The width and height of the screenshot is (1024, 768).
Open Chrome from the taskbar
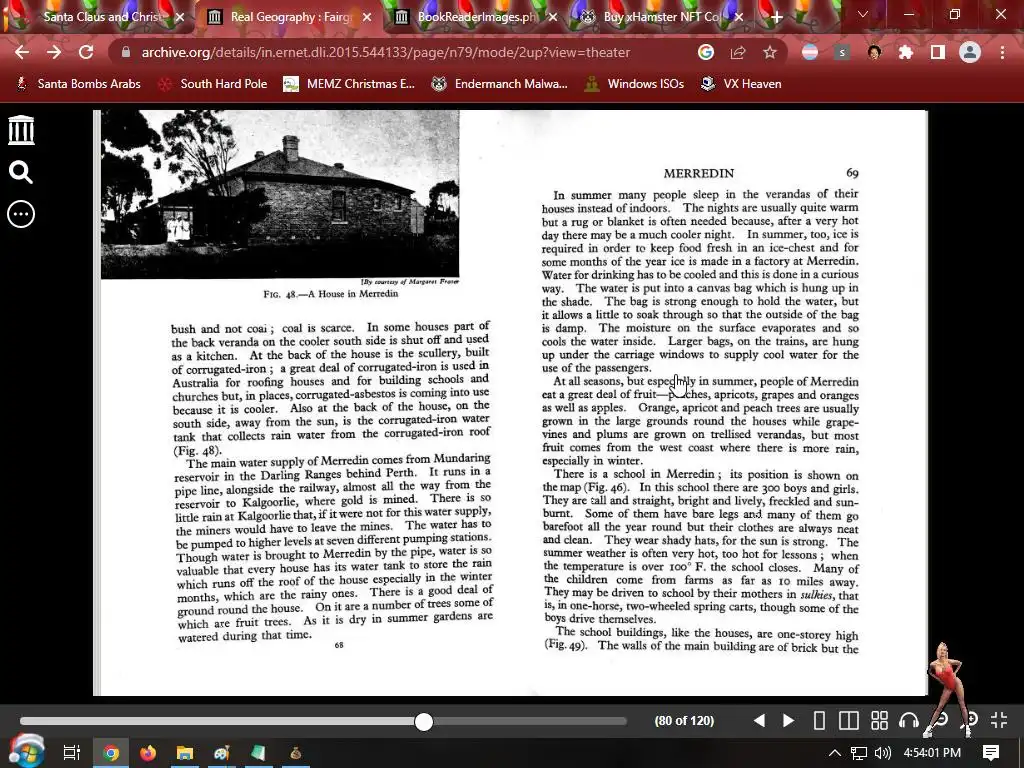111,753
